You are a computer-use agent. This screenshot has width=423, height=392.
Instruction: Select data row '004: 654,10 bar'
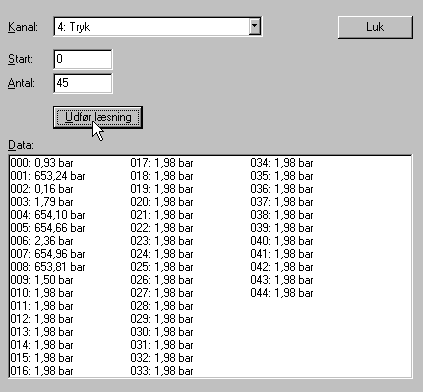coord(48,215)
